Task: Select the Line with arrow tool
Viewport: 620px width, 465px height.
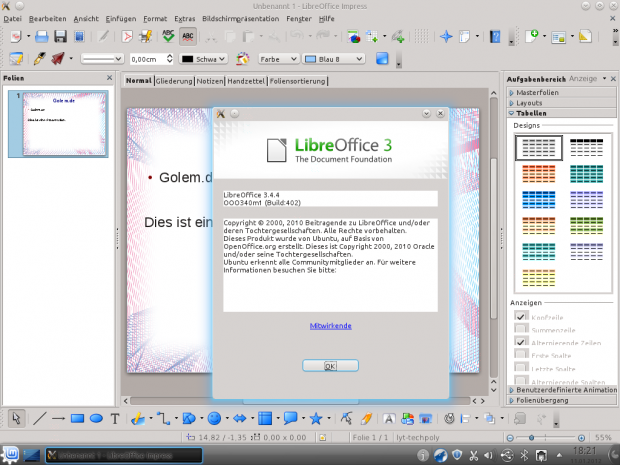Action: [x=58, y=418]
